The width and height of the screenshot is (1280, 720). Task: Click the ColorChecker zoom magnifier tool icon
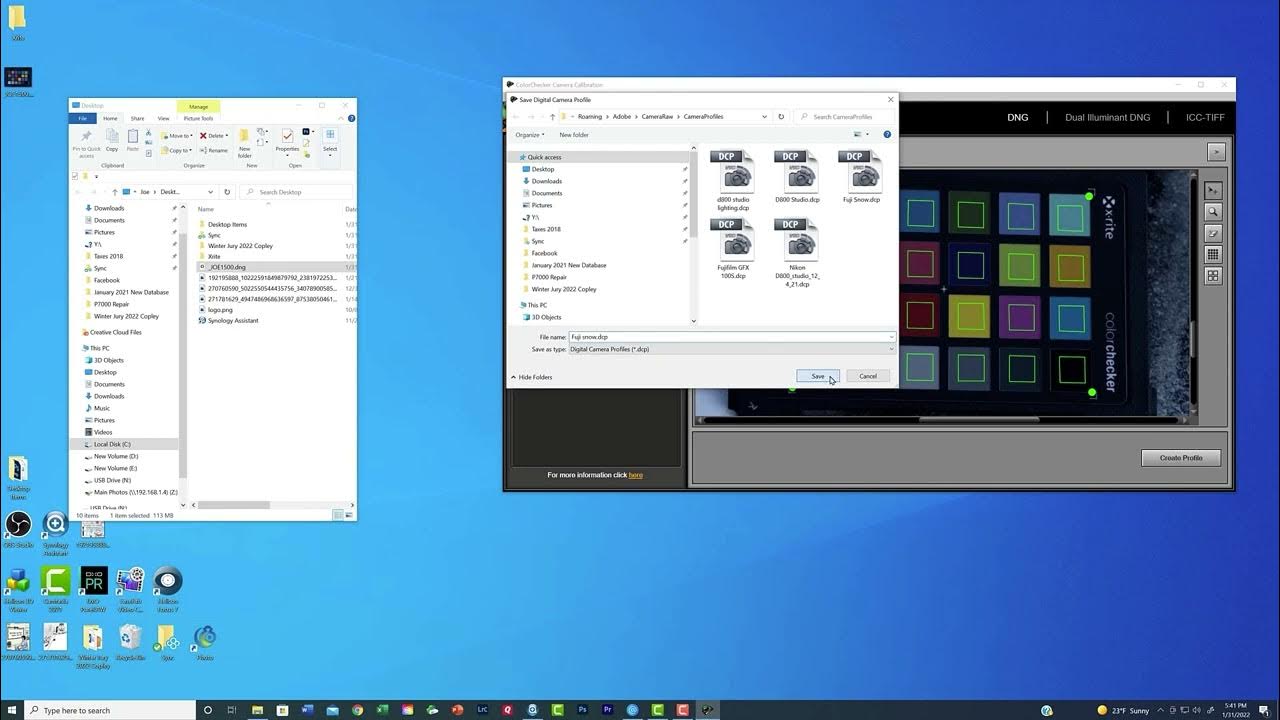pos(1213,212)
